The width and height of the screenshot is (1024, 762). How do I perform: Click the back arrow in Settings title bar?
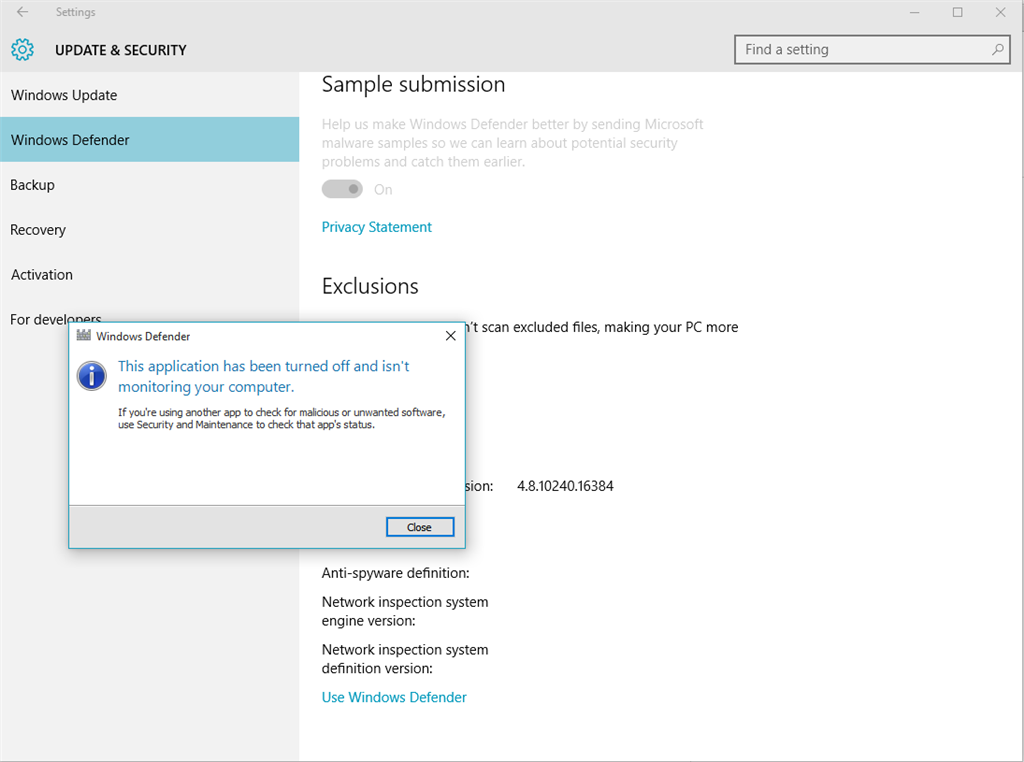pyautogui.click(x=22, y=12)
